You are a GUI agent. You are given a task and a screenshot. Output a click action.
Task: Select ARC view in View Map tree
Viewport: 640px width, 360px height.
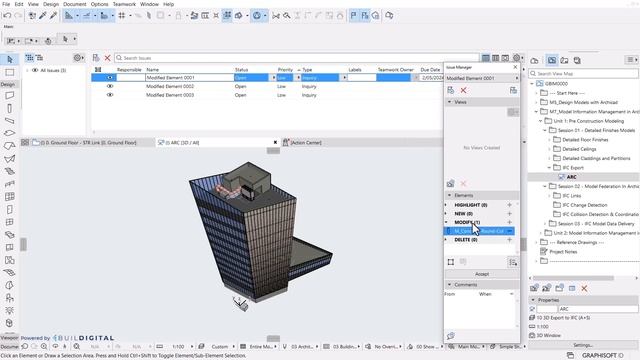point(571,177)
